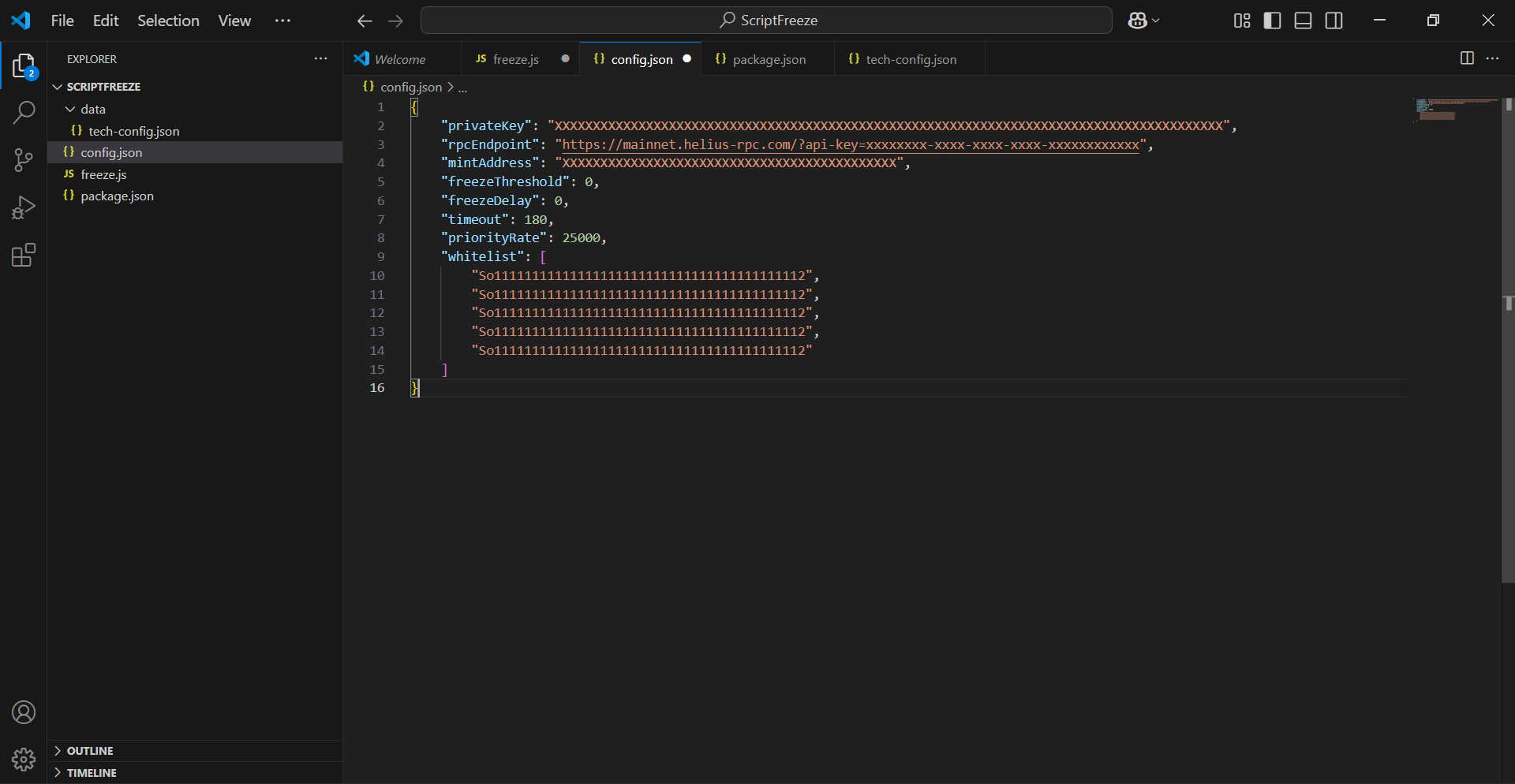Close the unsaved freeze.js tab dot
Screen dimensions: 1515x784
pos(565,58)
